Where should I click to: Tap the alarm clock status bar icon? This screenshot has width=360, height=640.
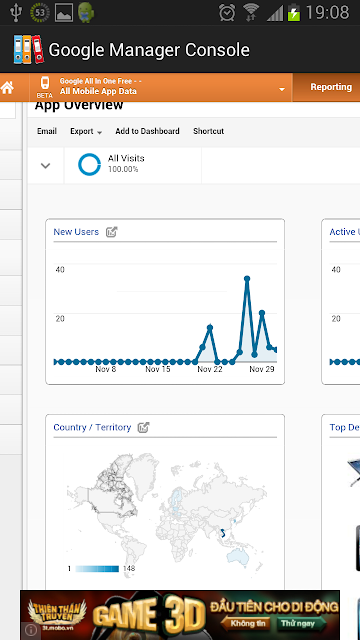click(x=227, y=12)
